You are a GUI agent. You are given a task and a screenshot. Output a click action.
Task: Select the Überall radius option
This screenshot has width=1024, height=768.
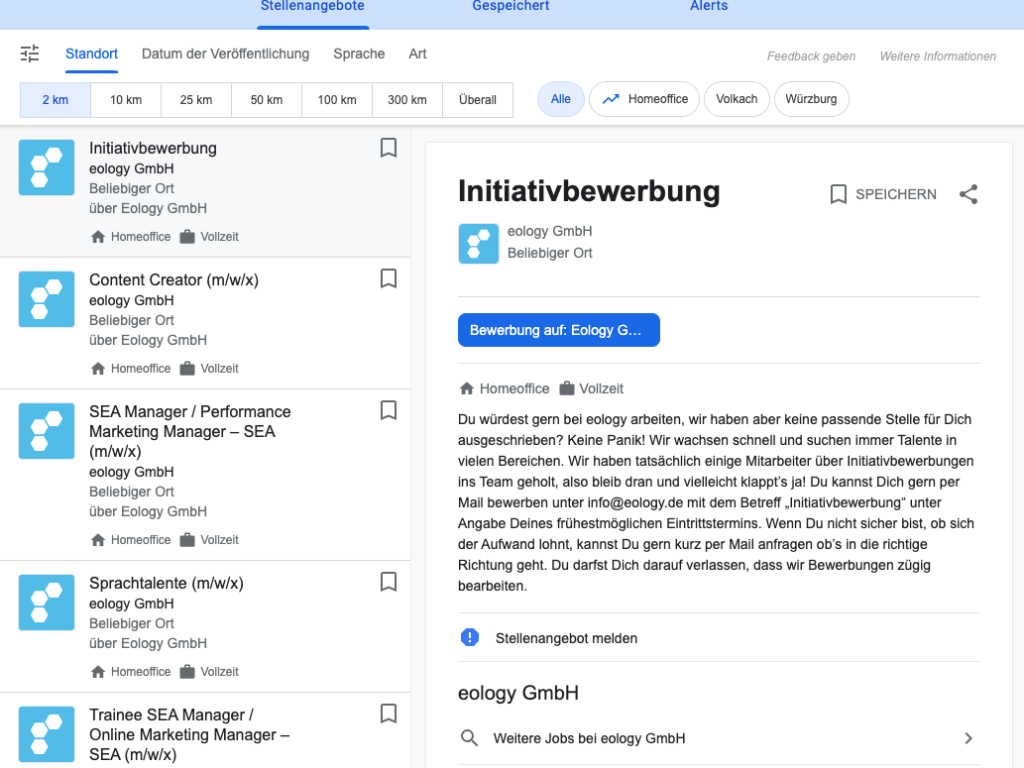pos(478,100)
